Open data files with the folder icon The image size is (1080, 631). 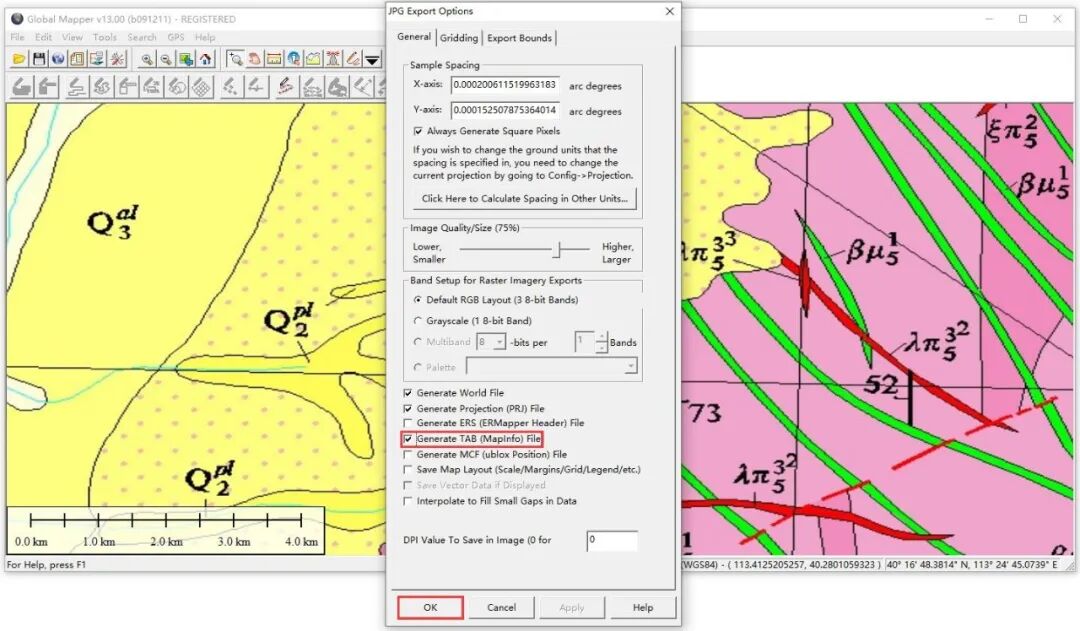(x=19, y=59)
